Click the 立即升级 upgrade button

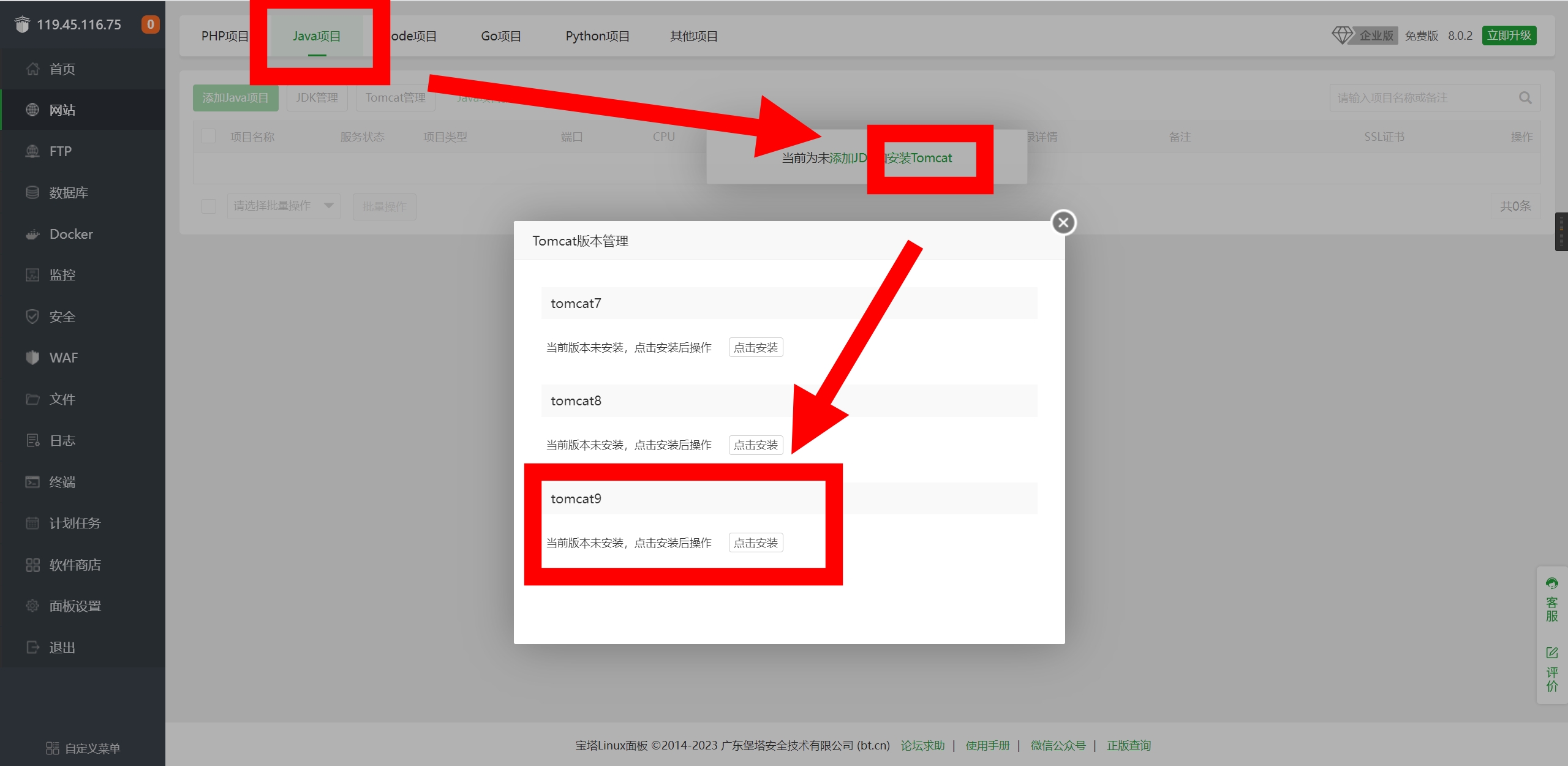click(x=1509, y=36)
